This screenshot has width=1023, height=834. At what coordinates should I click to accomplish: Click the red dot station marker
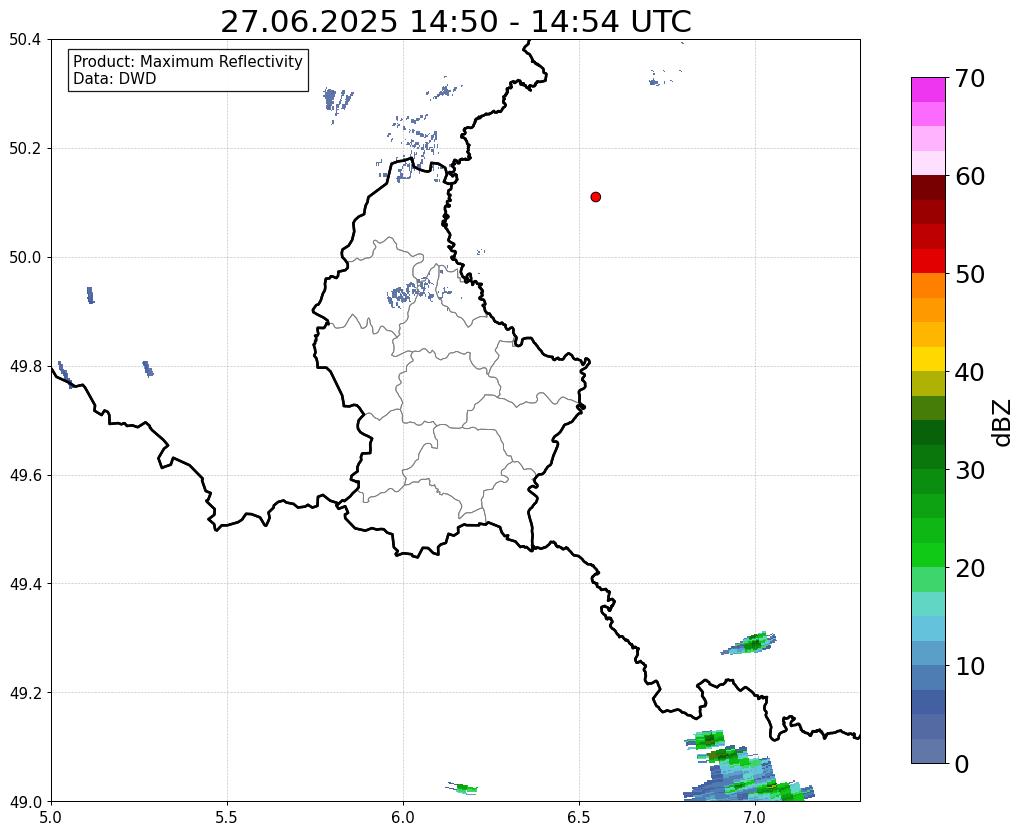coord(595,196)
